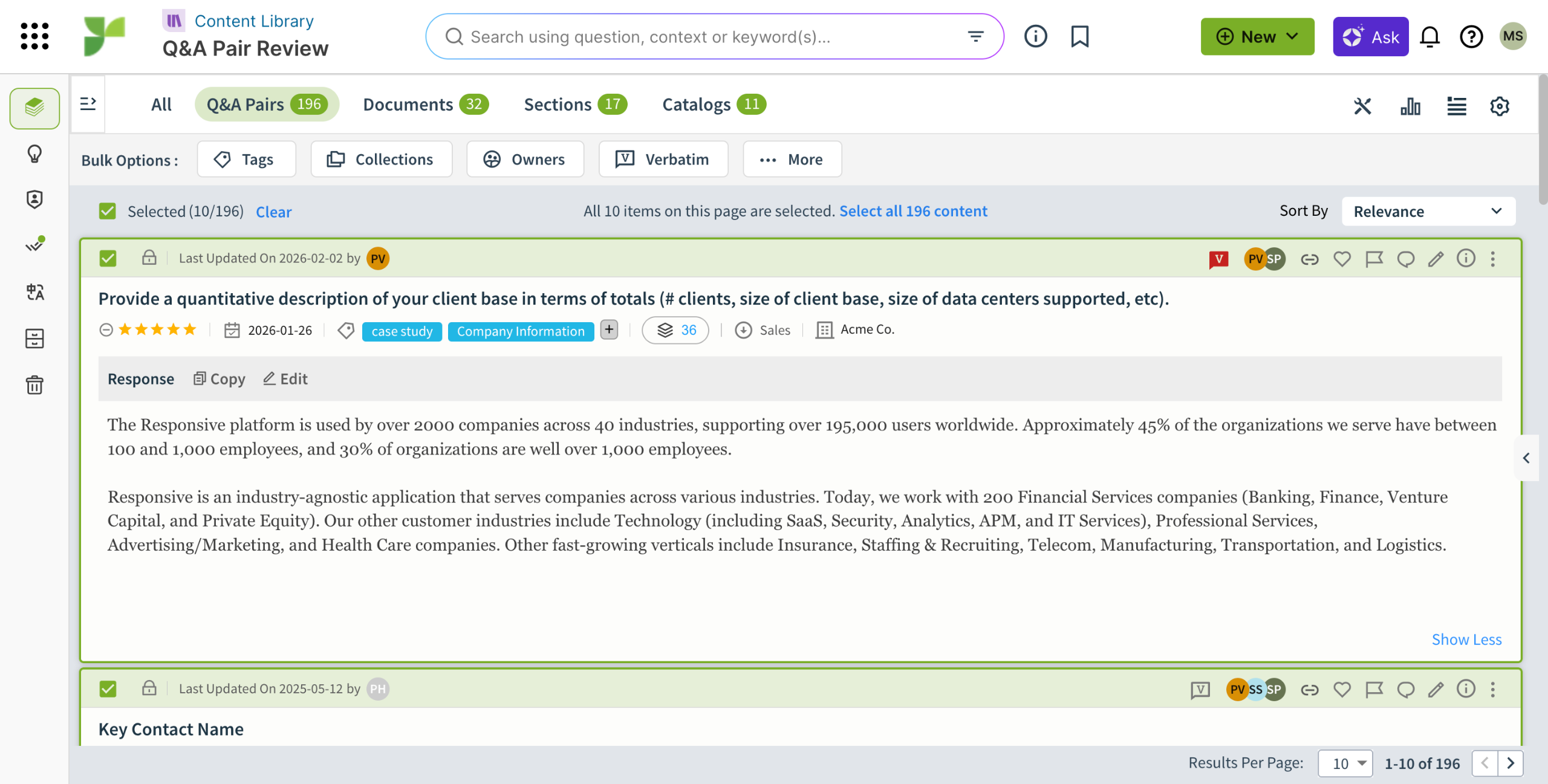Open the bar chart analytics icon
The height and width of the screenshot is (784, 1548).
point(1410,106)
